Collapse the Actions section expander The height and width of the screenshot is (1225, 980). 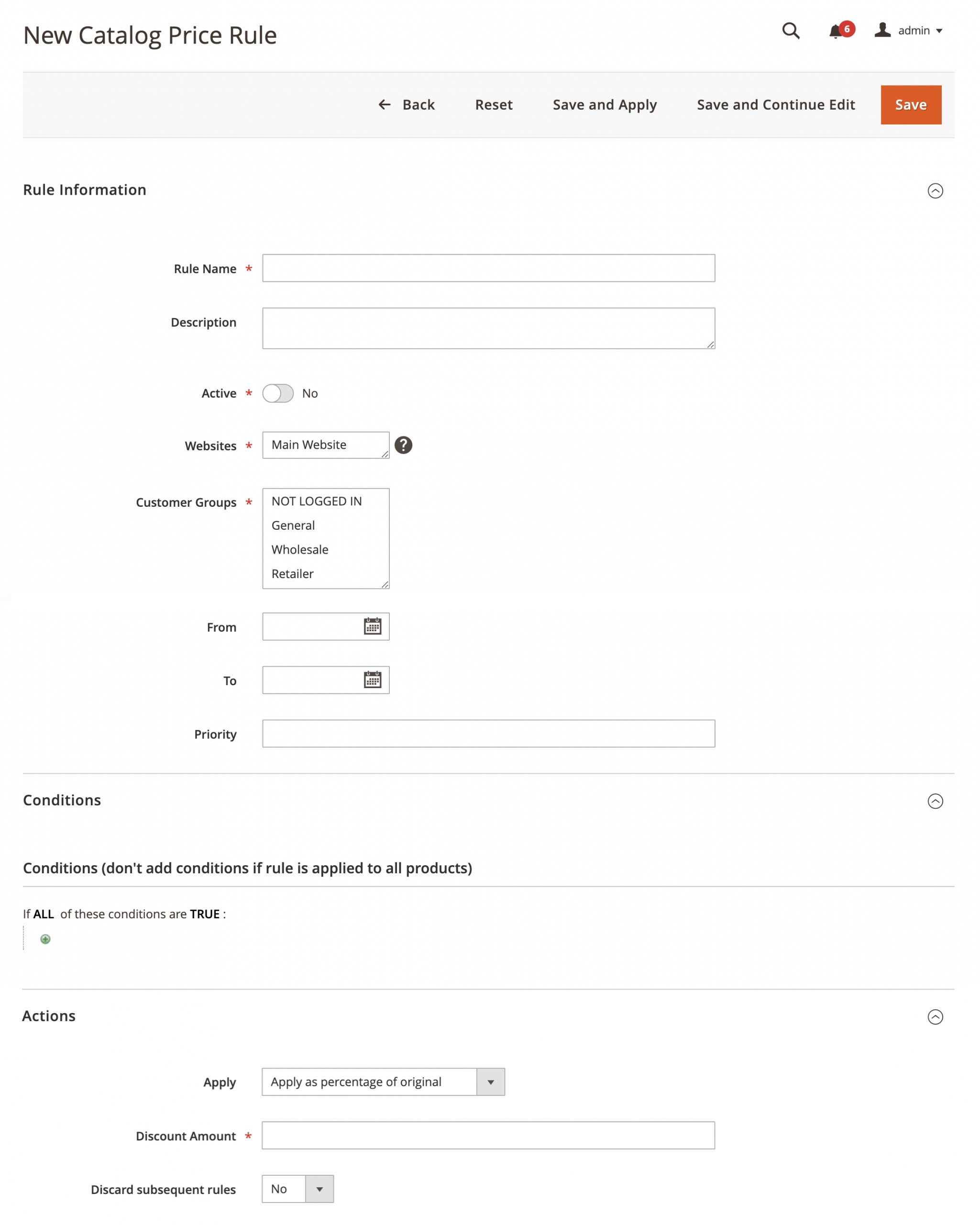pos(935,1017)
